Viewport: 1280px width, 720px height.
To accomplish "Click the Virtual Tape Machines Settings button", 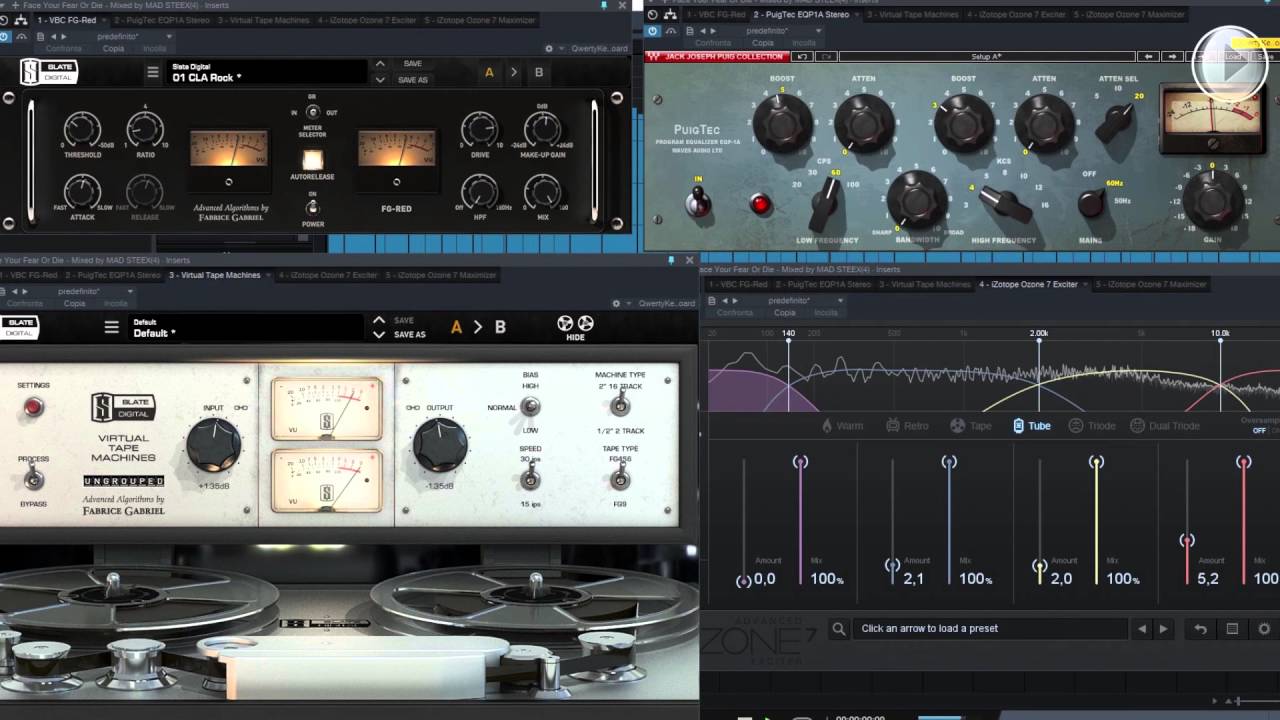I will point(33,407).
